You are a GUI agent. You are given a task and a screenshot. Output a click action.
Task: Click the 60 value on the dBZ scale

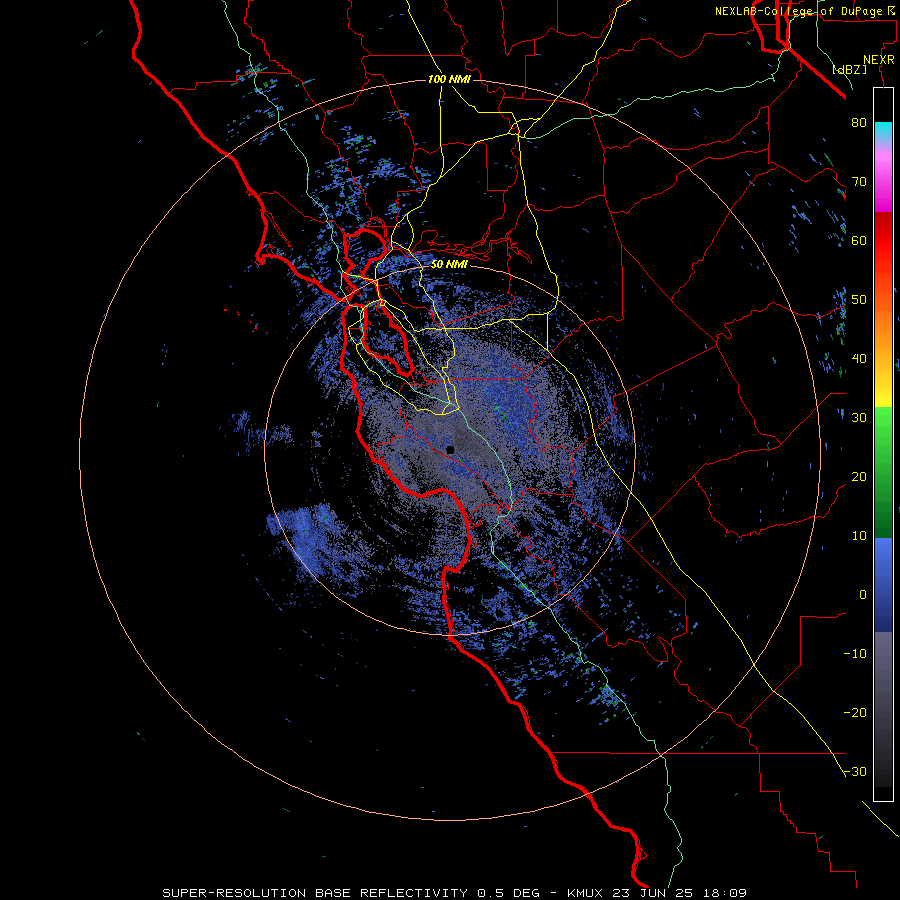[859, 240]
